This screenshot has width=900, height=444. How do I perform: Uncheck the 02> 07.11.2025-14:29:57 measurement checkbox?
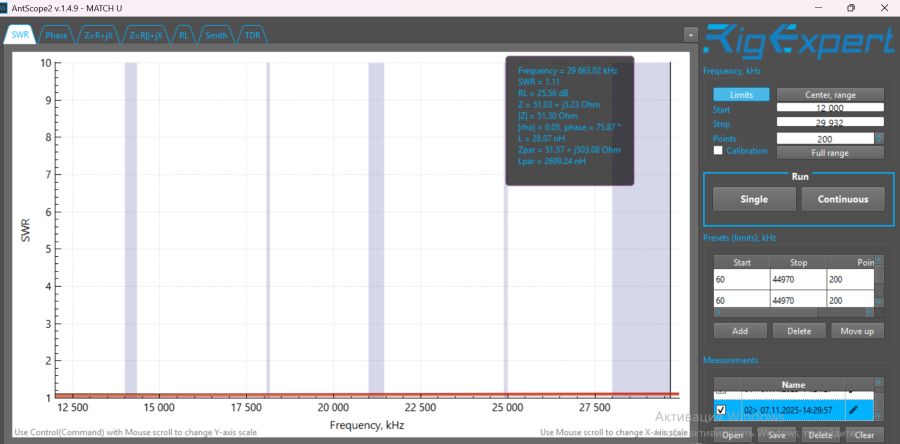721,409
